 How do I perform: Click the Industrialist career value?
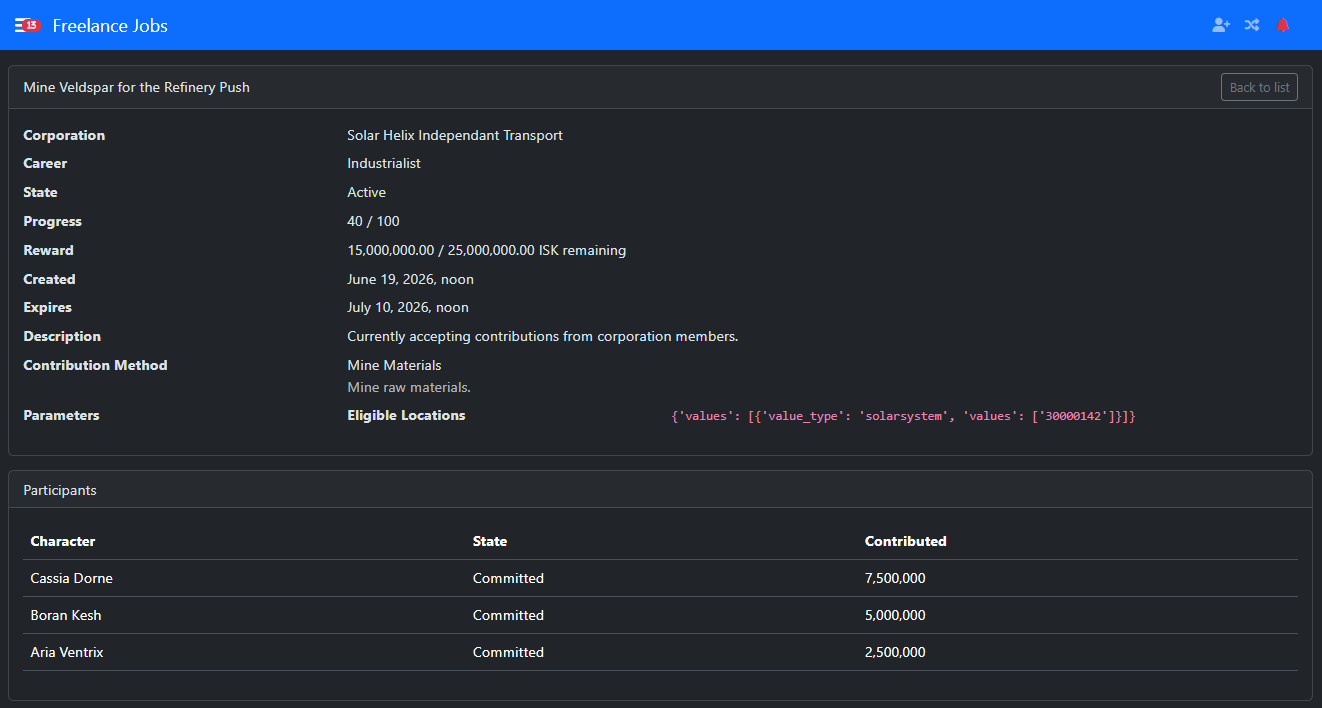[x=384, y=163]
